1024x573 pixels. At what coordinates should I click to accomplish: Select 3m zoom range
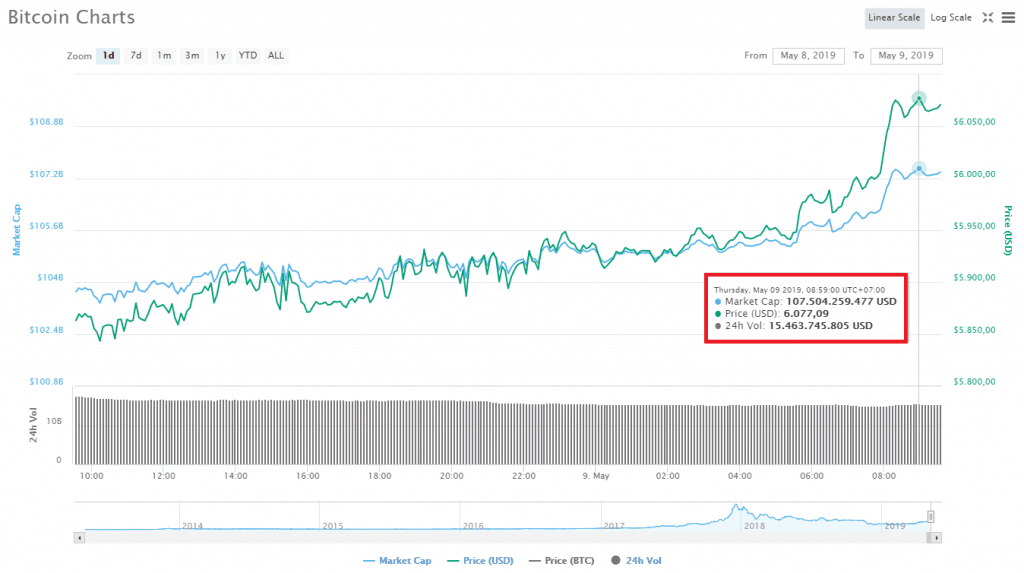(x=192, y=56)
